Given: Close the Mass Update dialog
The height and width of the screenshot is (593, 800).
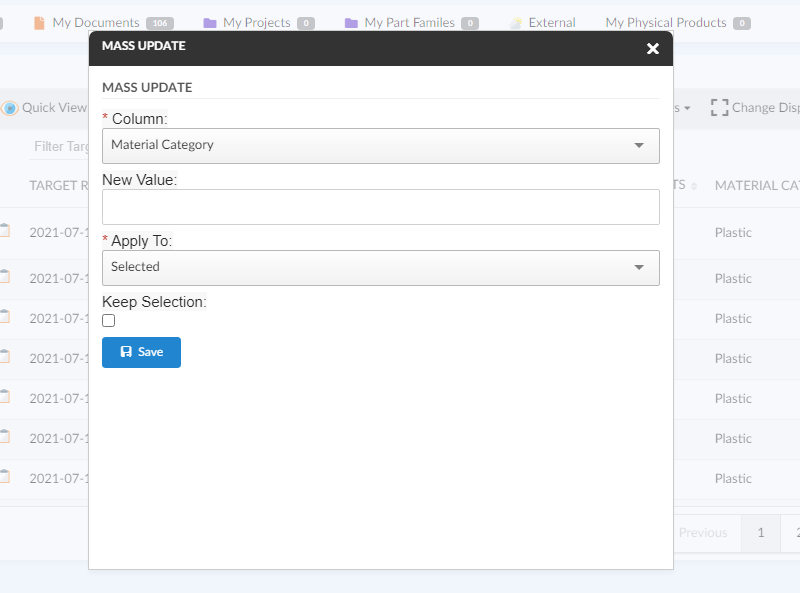Looking at the screenshot, I should [652, 48].
